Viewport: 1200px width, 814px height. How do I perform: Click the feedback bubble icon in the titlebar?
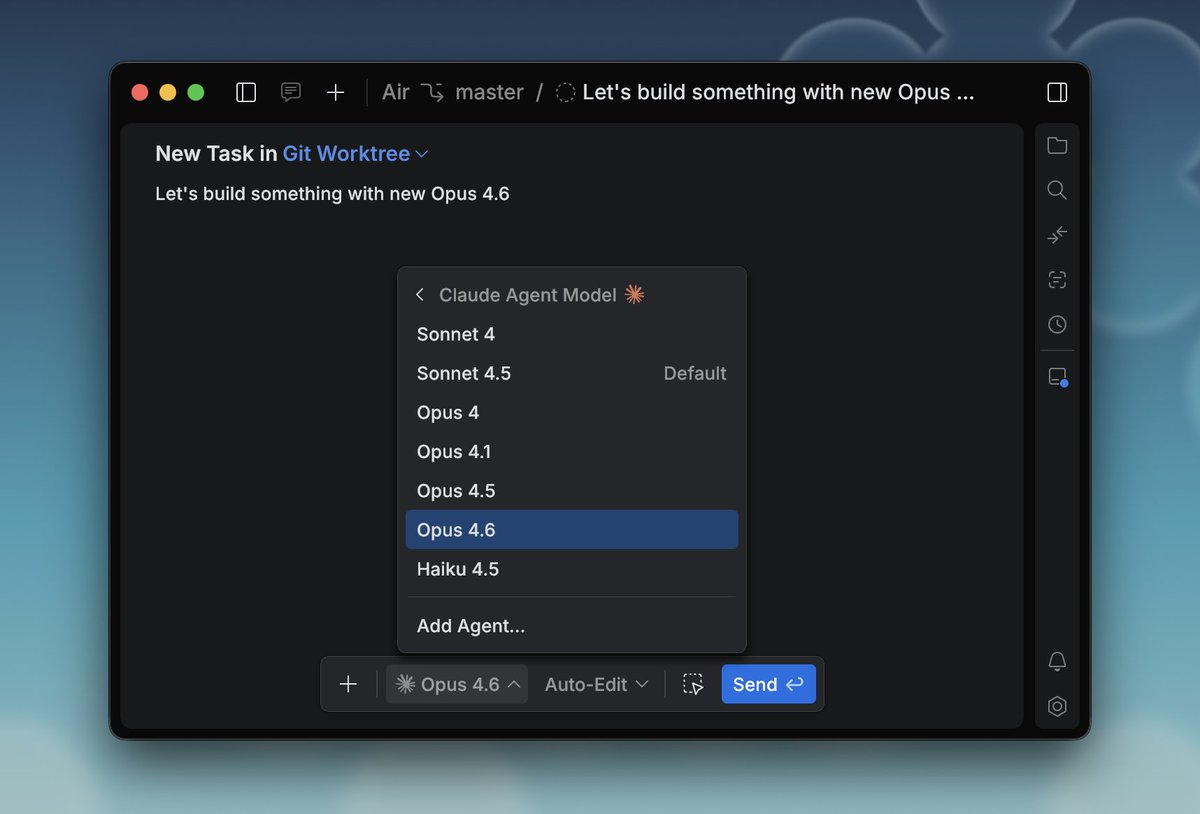pyautogui.click(x=290, y=92)
